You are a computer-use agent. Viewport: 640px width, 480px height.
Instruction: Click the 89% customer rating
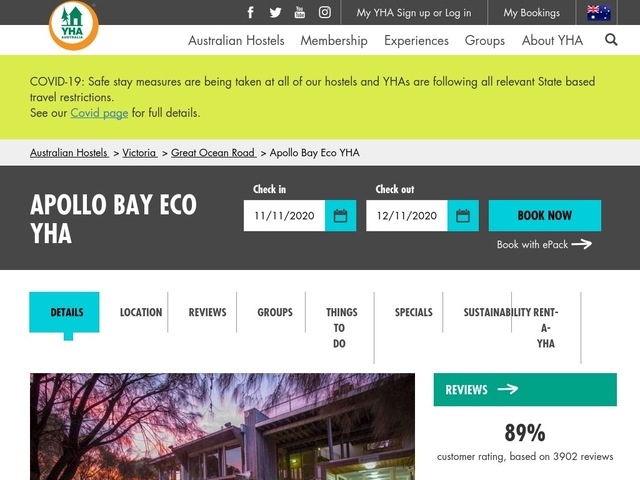point(525,433)
